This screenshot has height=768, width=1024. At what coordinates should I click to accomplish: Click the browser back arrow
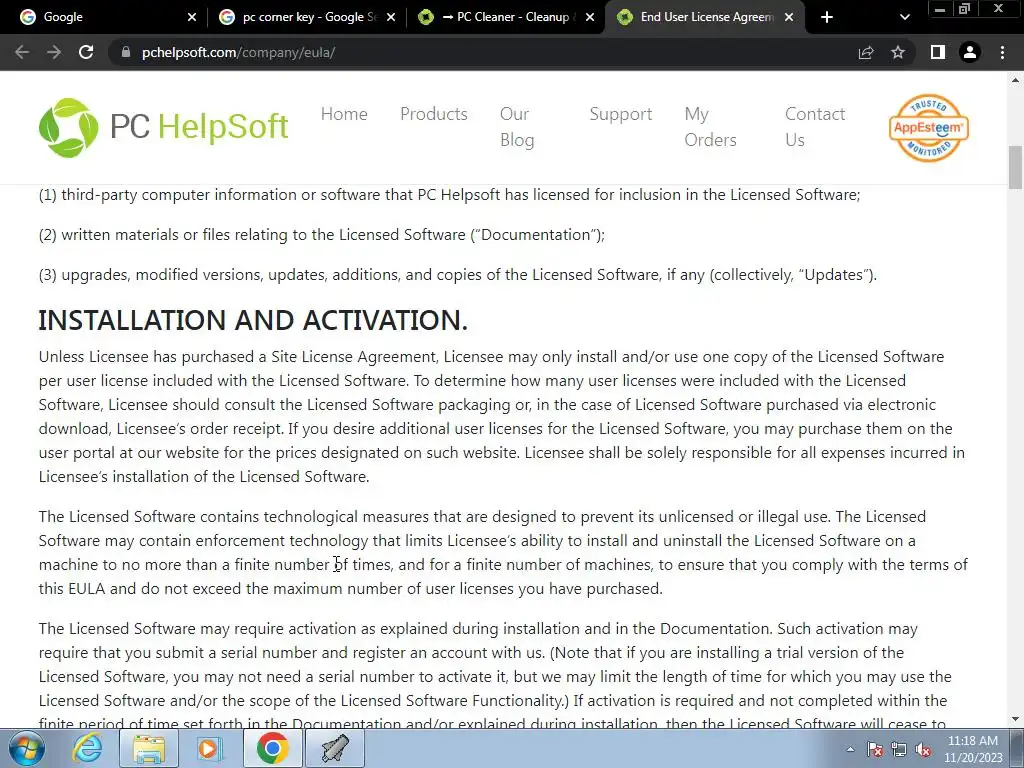[x=22, y=52]
